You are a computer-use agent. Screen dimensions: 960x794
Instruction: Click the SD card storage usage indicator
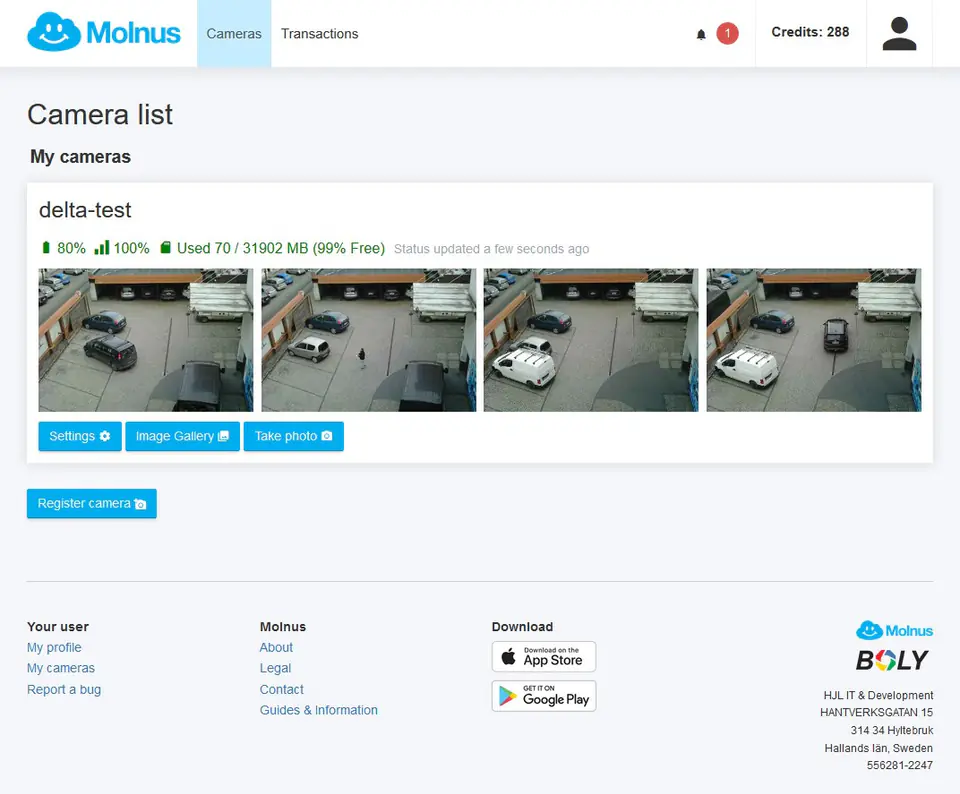272,248
